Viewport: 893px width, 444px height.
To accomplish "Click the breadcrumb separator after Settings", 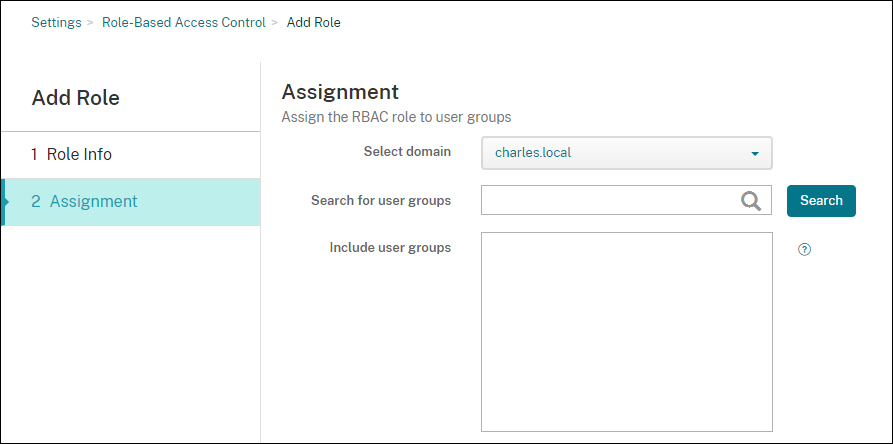I will tap(90, 22).
